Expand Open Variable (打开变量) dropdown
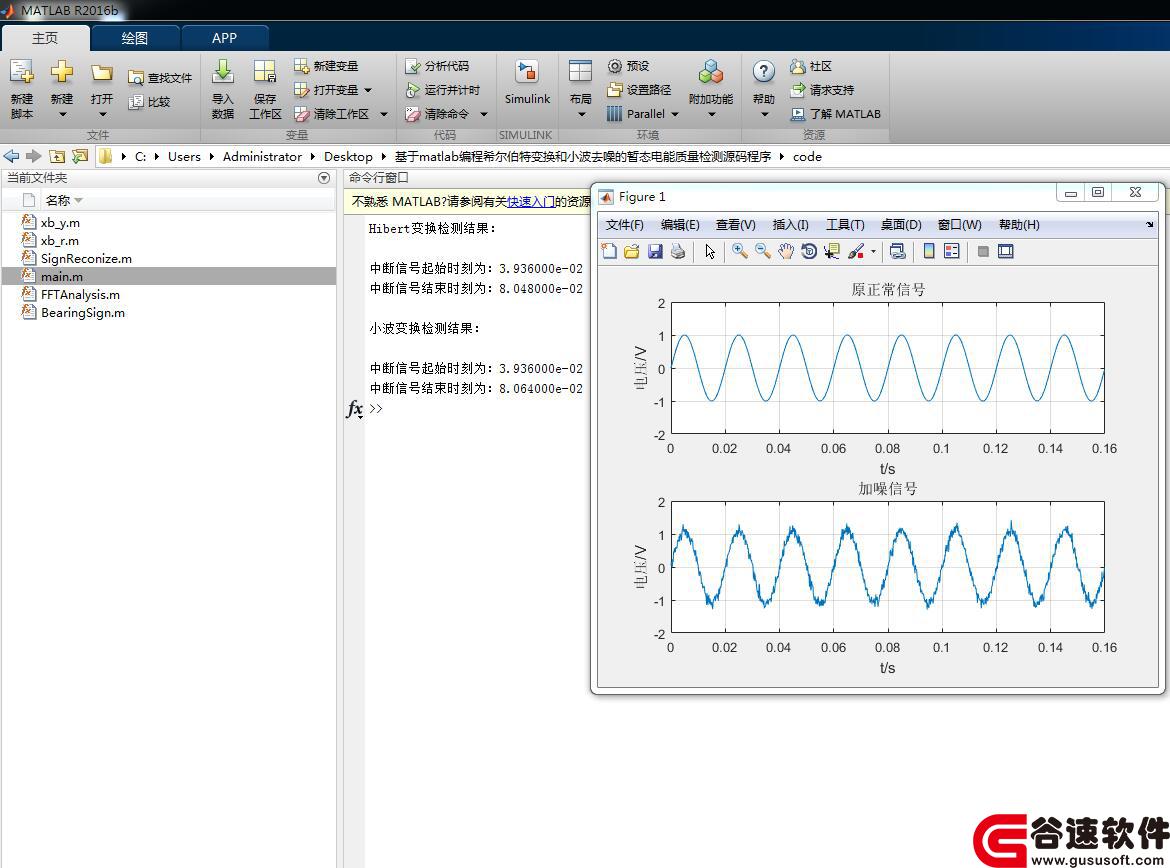1170x868 pixels. [x=368, y=90]
